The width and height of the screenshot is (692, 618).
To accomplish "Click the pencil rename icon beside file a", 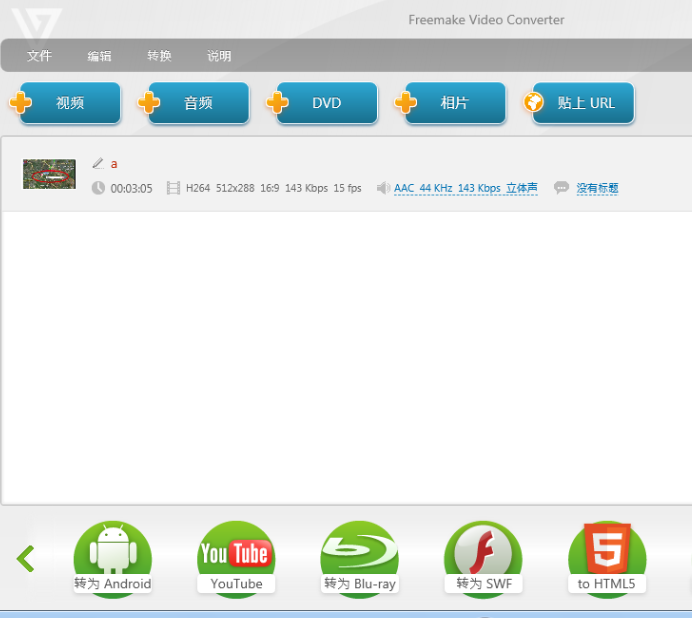I will (98, 163).
